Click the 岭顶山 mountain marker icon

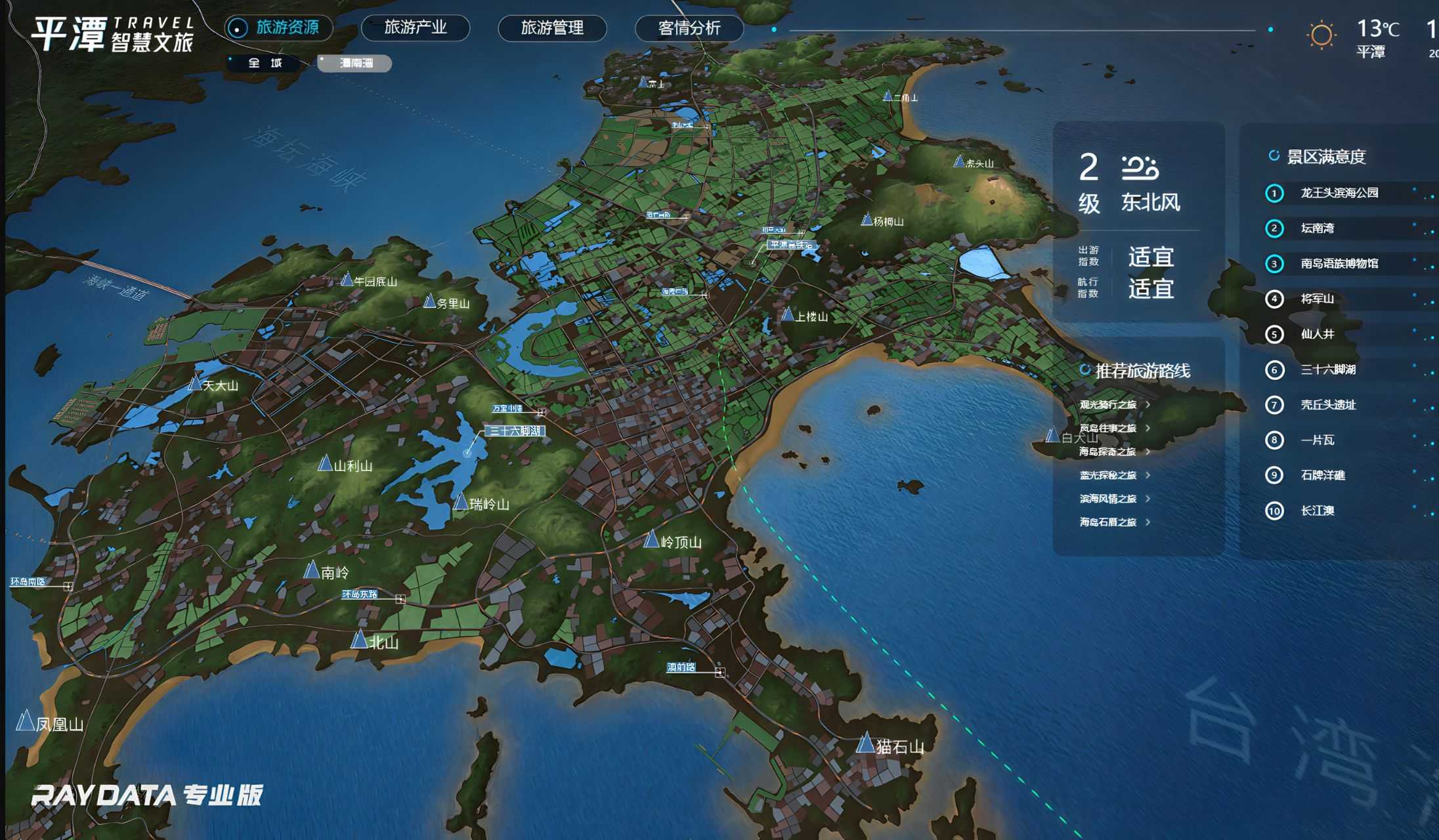651,539
